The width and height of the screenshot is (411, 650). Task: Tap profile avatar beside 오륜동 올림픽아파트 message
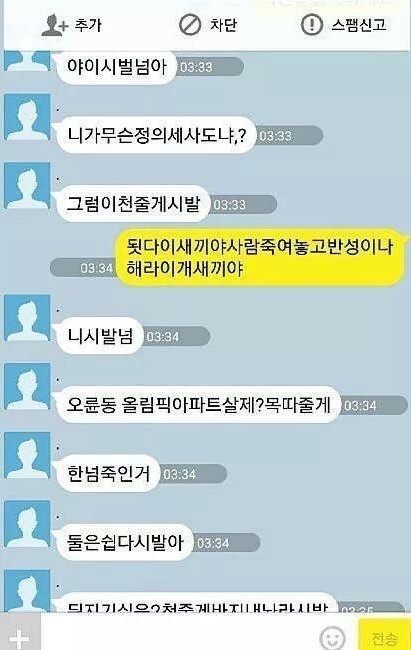[27, 386]
